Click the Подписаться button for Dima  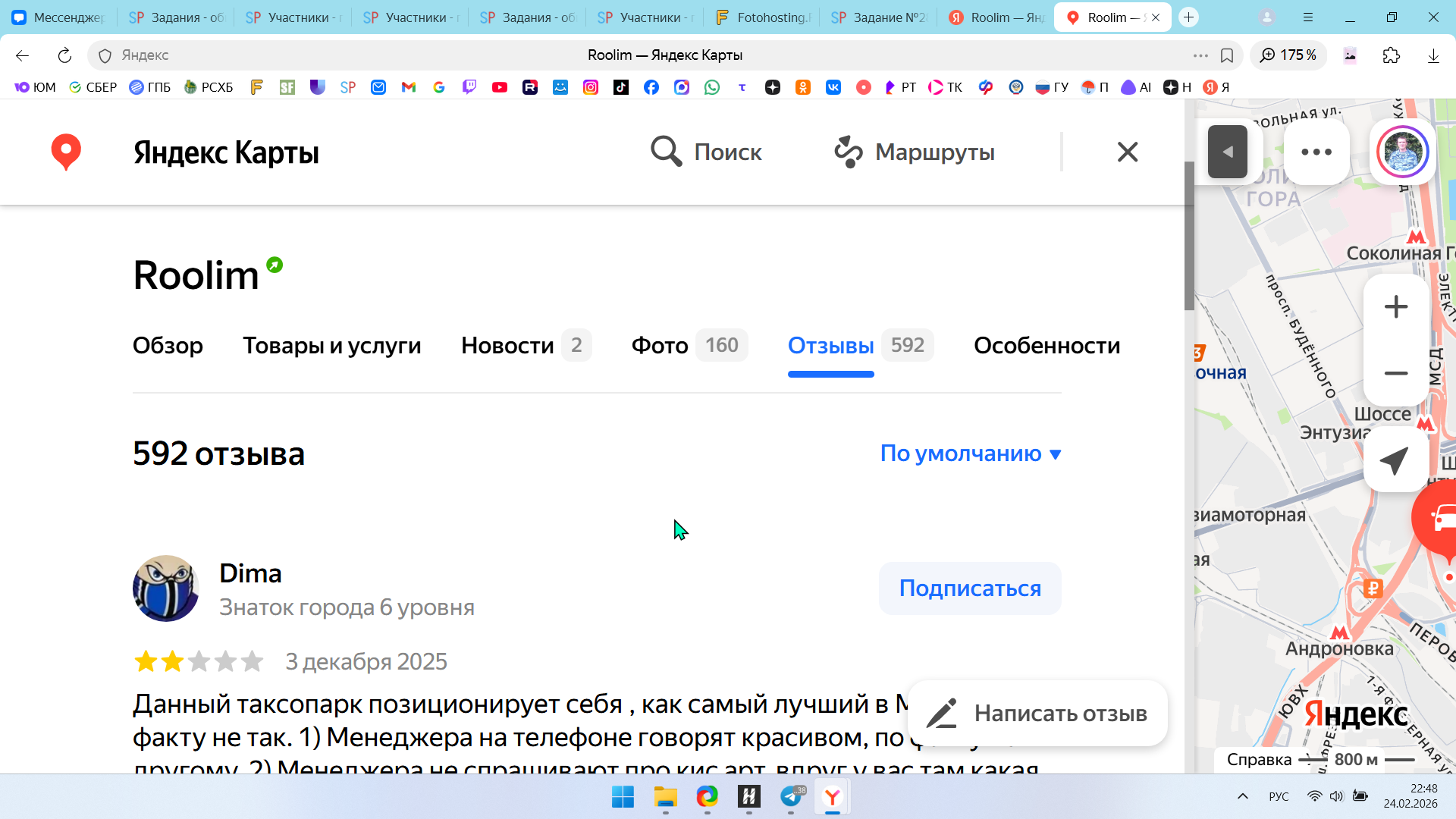[x=969, y=588]
